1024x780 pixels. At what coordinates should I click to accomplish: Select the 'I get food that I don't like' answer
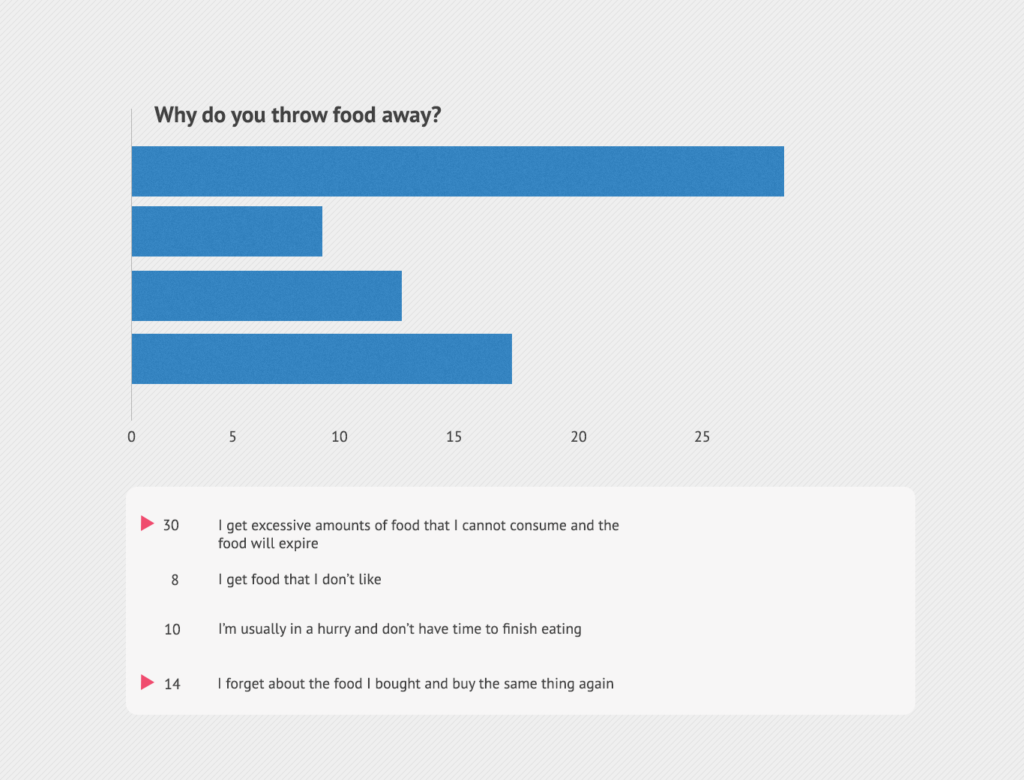tap(299, 579)
